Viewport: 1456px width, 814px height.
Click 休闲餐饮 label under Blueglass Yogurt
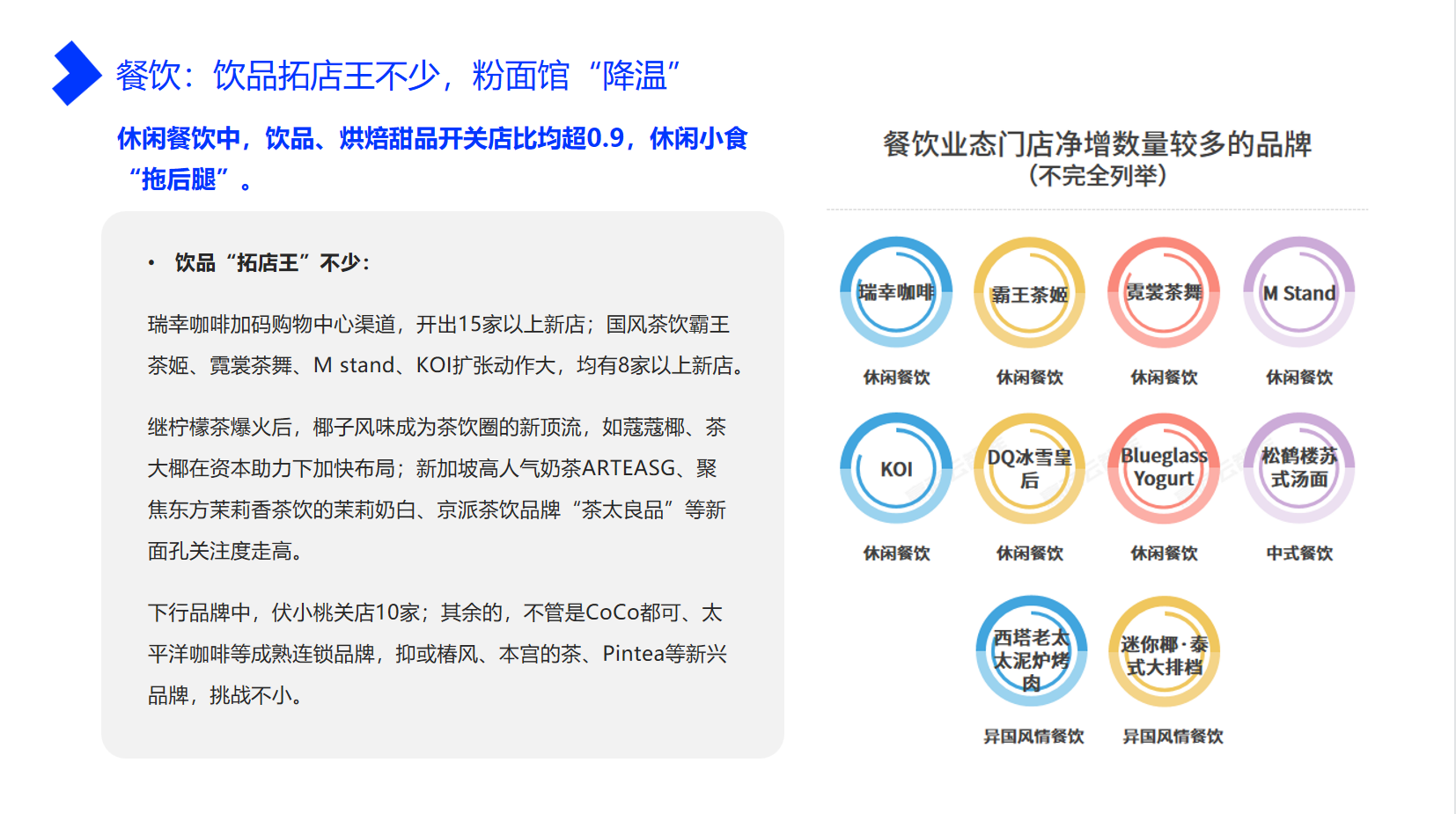[x=1164, y=554]
